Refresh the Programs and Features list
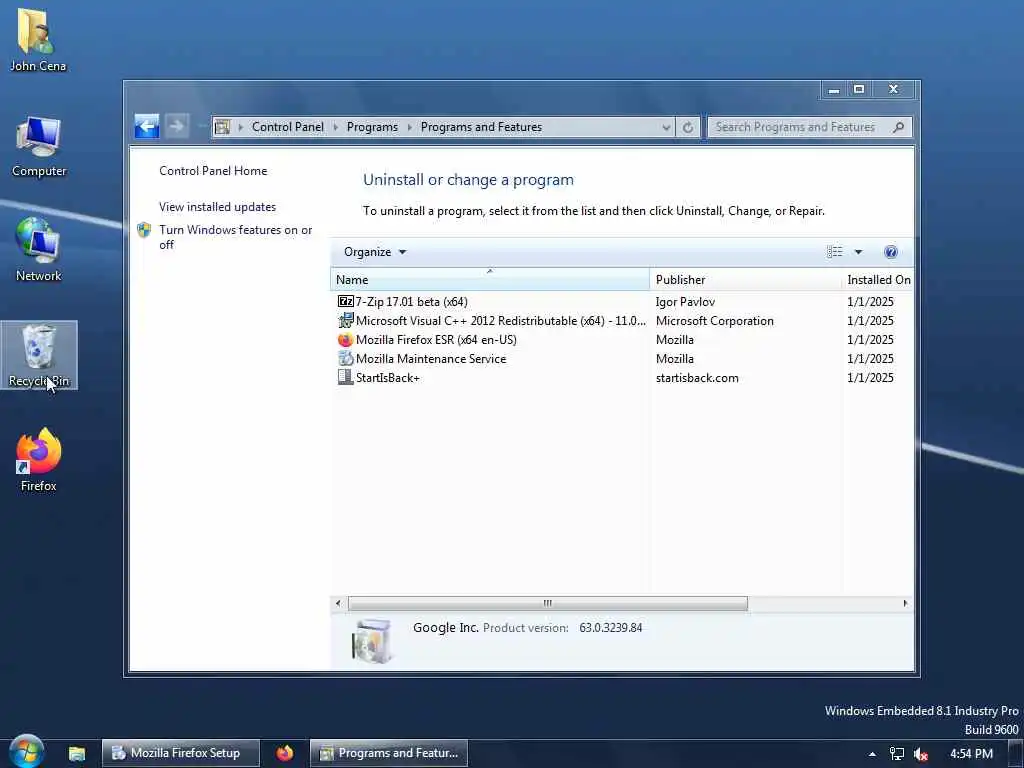The image size is (1024, 768). tap(688, 127)
